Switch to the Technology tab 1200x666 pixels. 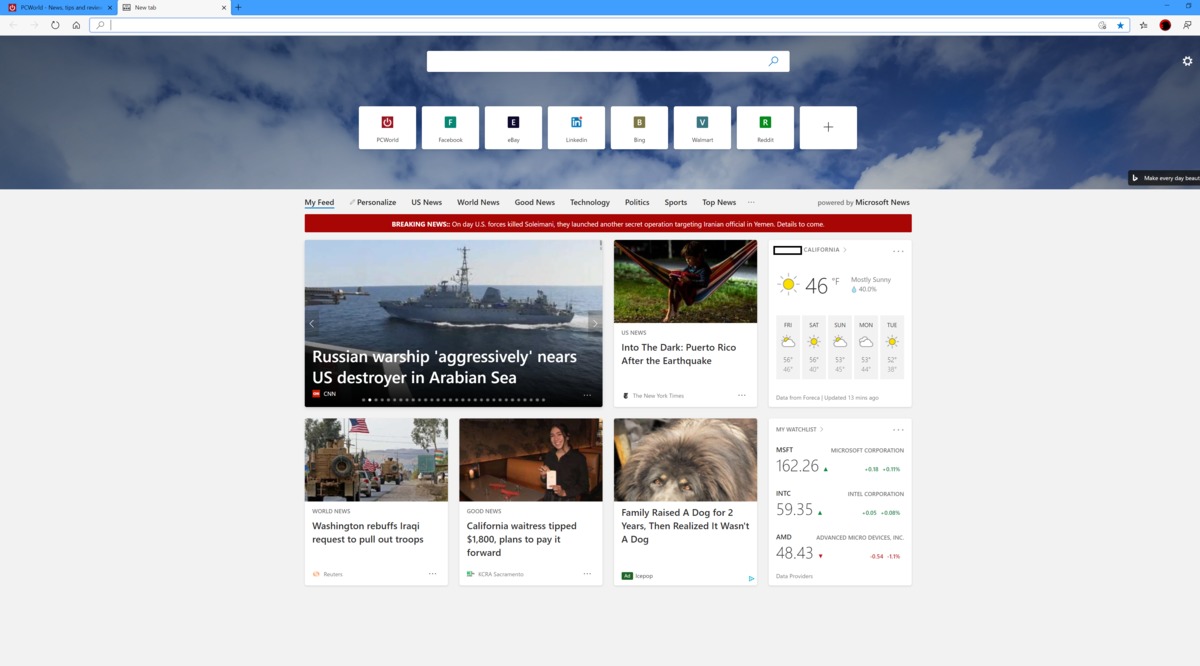(x=590, y=202)
